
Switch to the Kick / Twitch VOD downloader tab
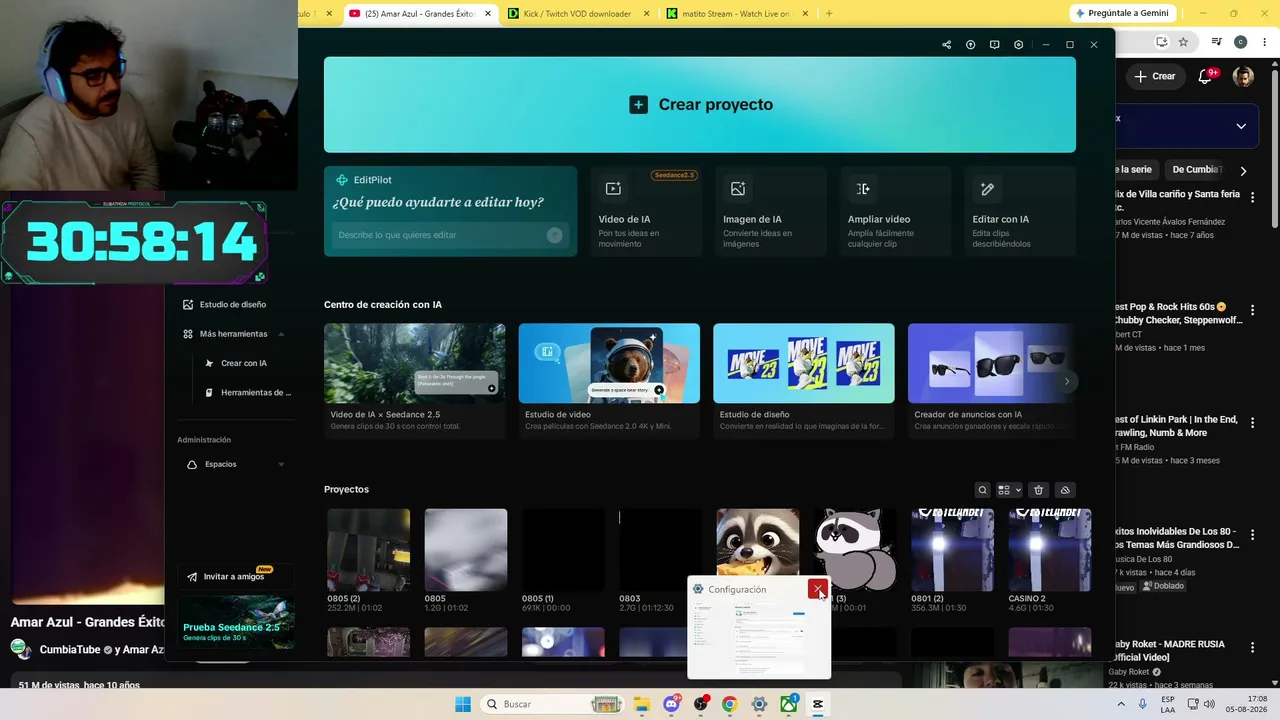577,14
